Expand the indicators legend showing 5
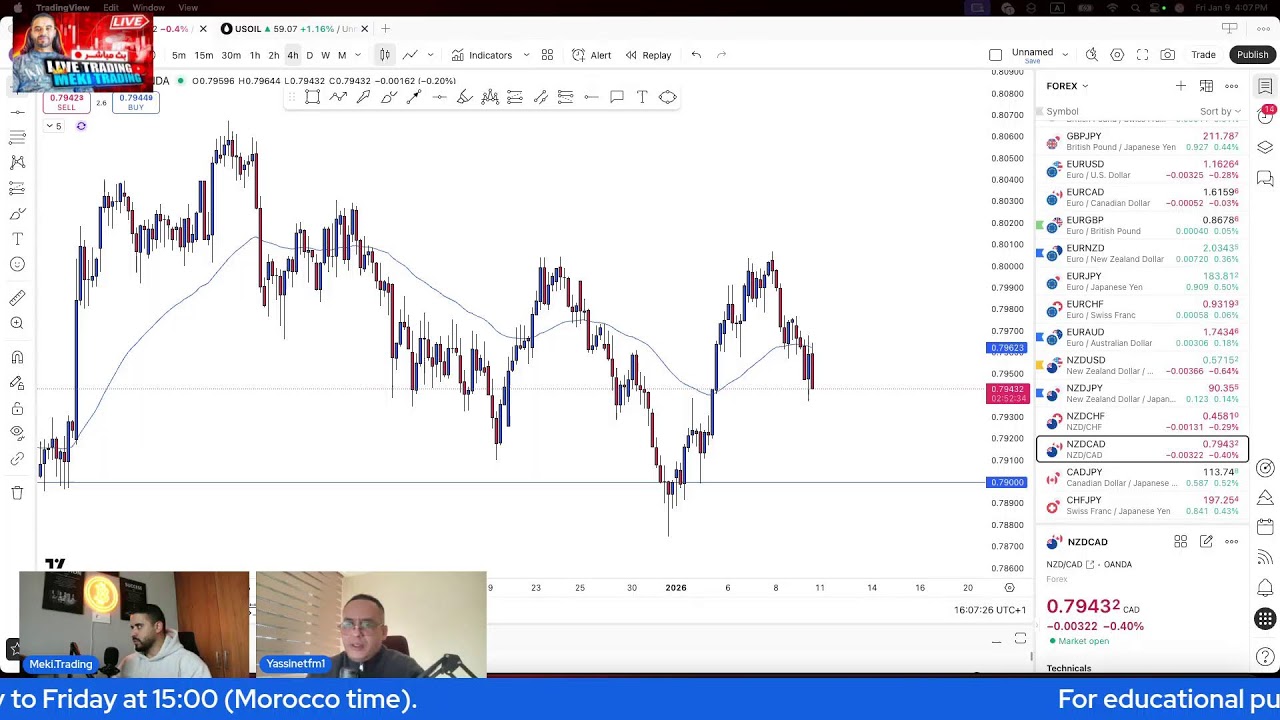Viewport: 1280px width, 720px height. 53,126
